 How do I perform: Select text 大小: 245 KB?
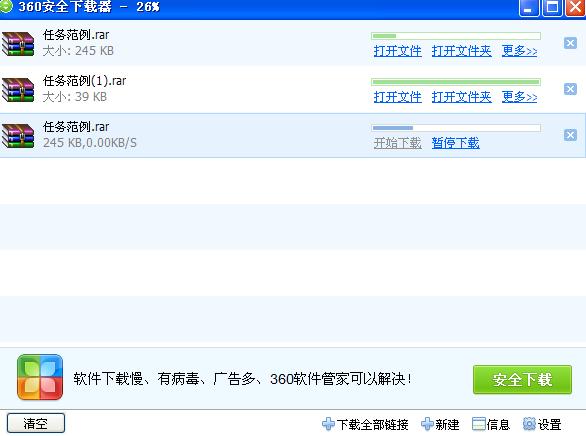coord(78,51)
